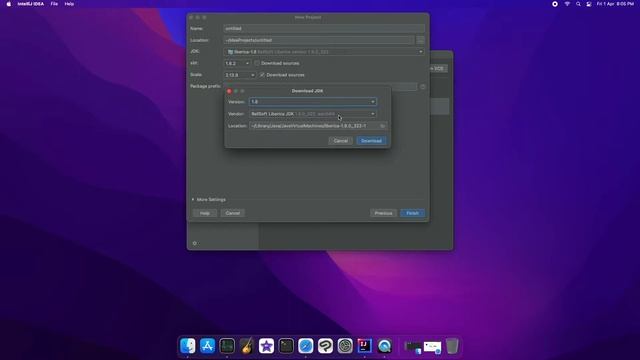Screen dimensions: 640x360
Task: Enable sbt Download sources checkbox
Action: [257, 63]
